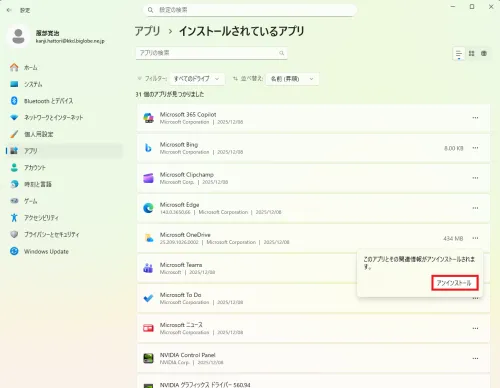Open プライバシーとセキュリティ in the sidebar

(x=64, y=234)
